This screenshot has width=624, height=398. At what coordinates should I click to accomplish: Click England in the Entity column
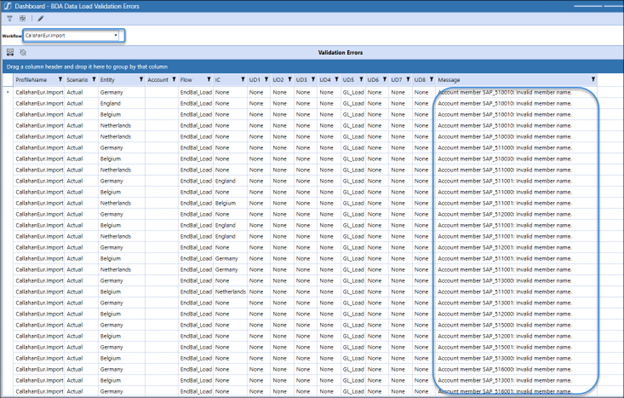click(x=110, y=103)
